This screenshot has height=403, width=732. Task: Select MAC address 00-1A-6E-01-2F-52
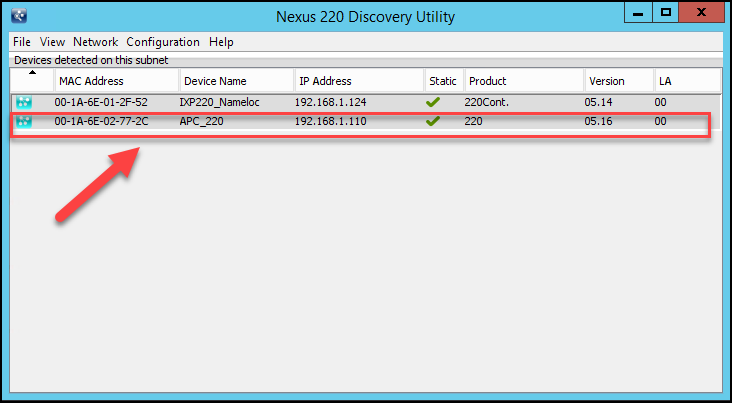[101, 102]
